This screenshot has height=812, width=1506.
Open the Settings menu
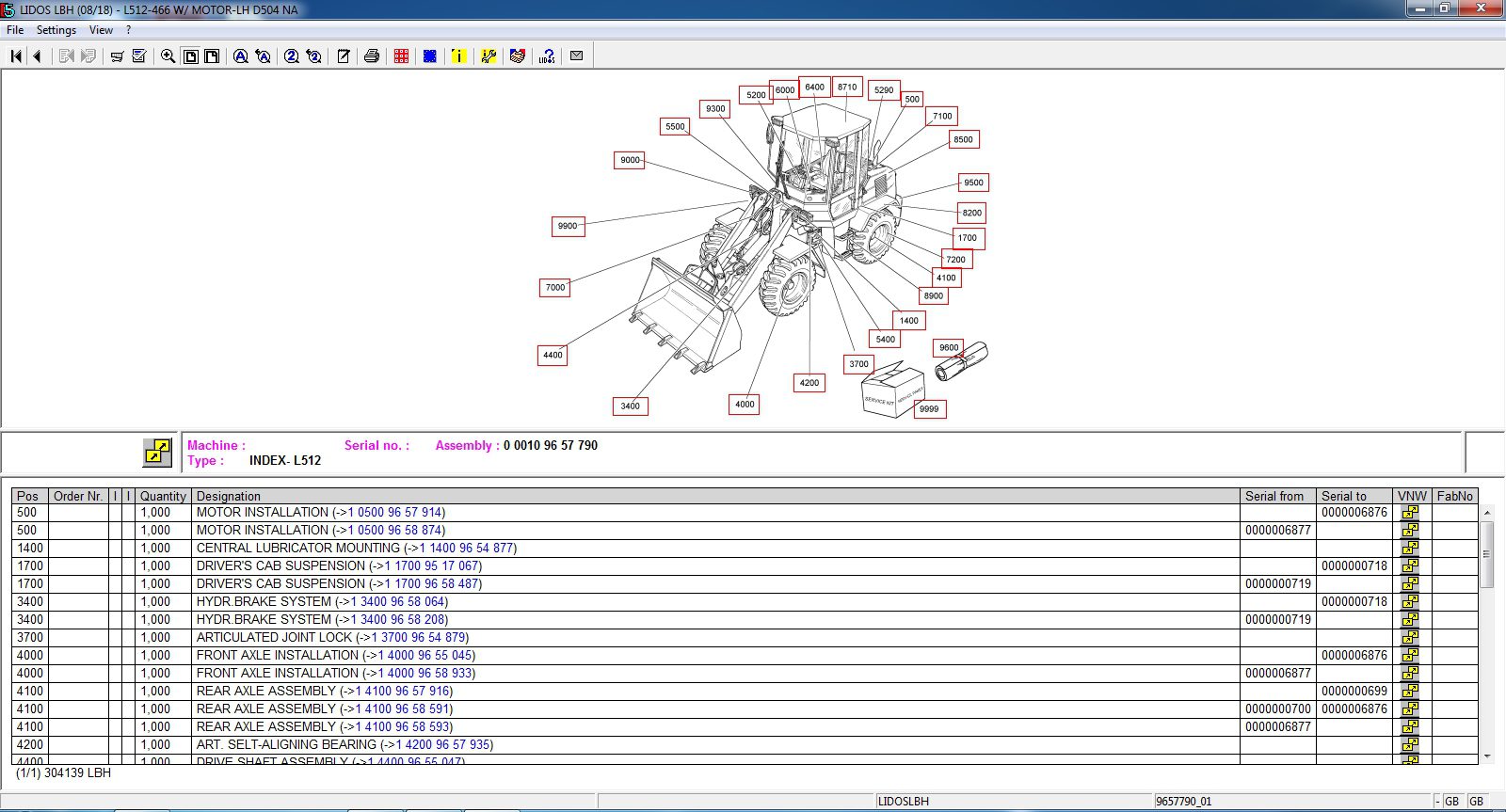point(56,30)
